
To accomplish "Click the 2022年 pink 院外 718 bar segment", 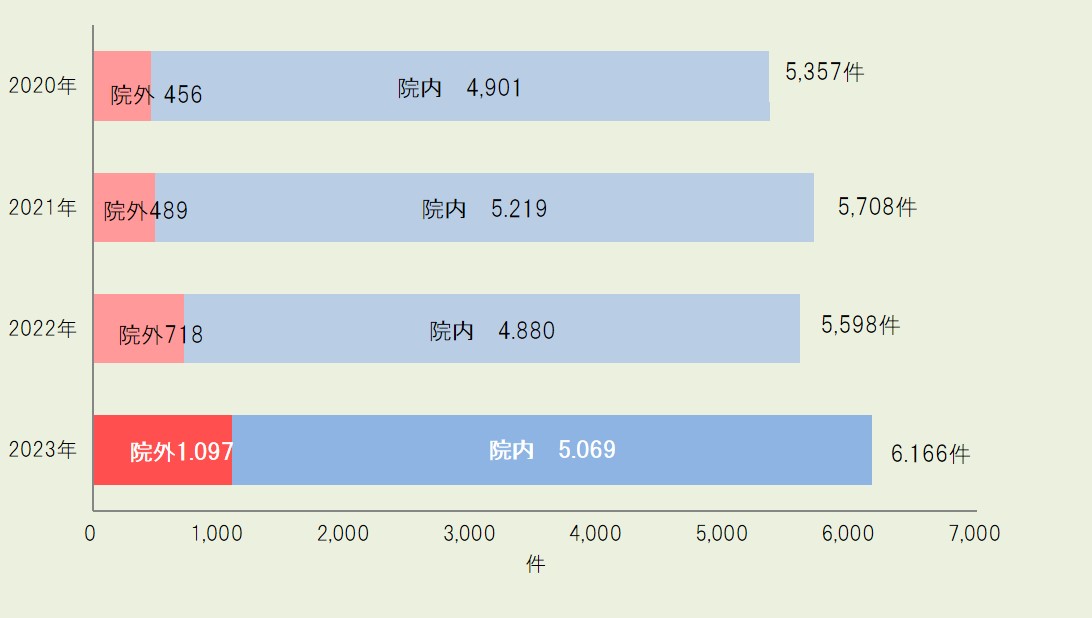I will pyautogui.click(x=139, y=328).
